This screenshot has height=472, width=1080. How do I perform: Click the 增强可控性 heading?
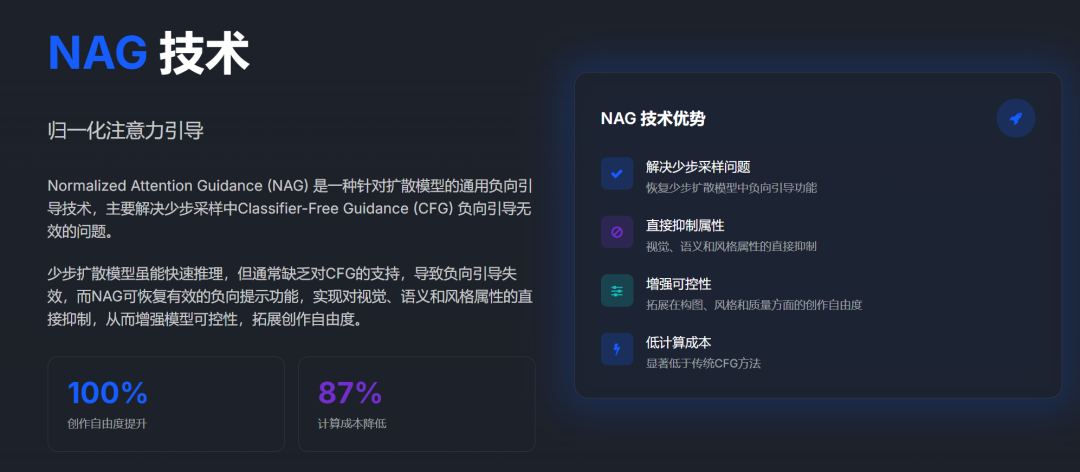coord(678,284)
